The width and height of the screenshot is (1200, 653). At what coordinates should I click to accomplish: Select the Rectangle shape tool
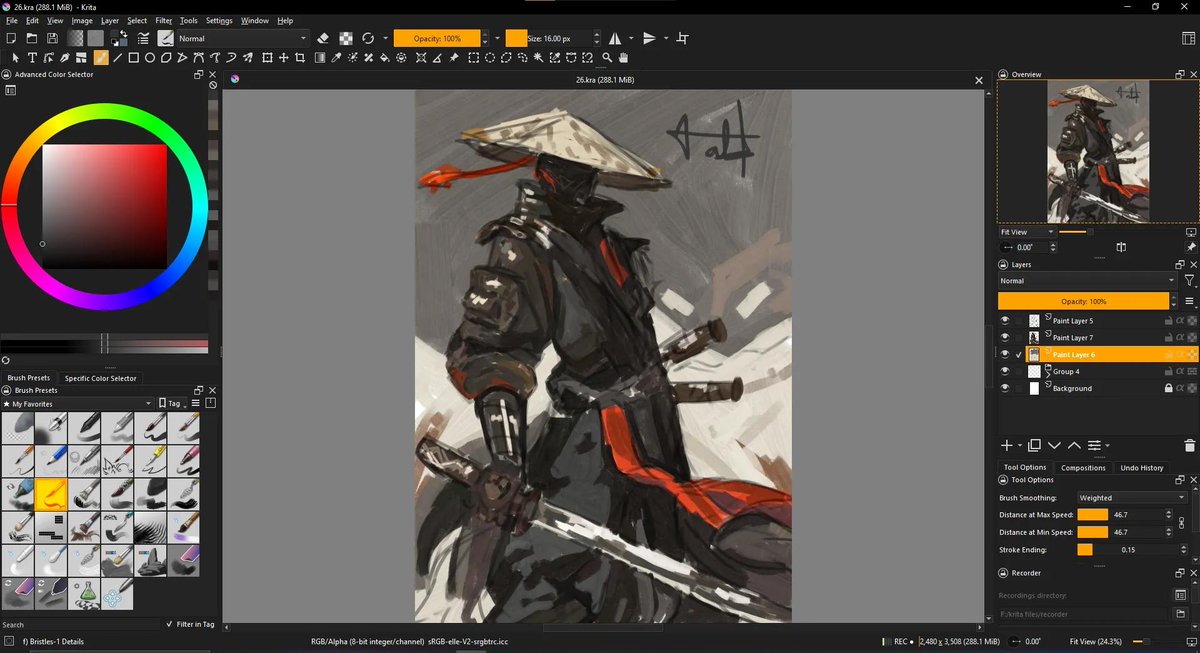pos(134,58)
